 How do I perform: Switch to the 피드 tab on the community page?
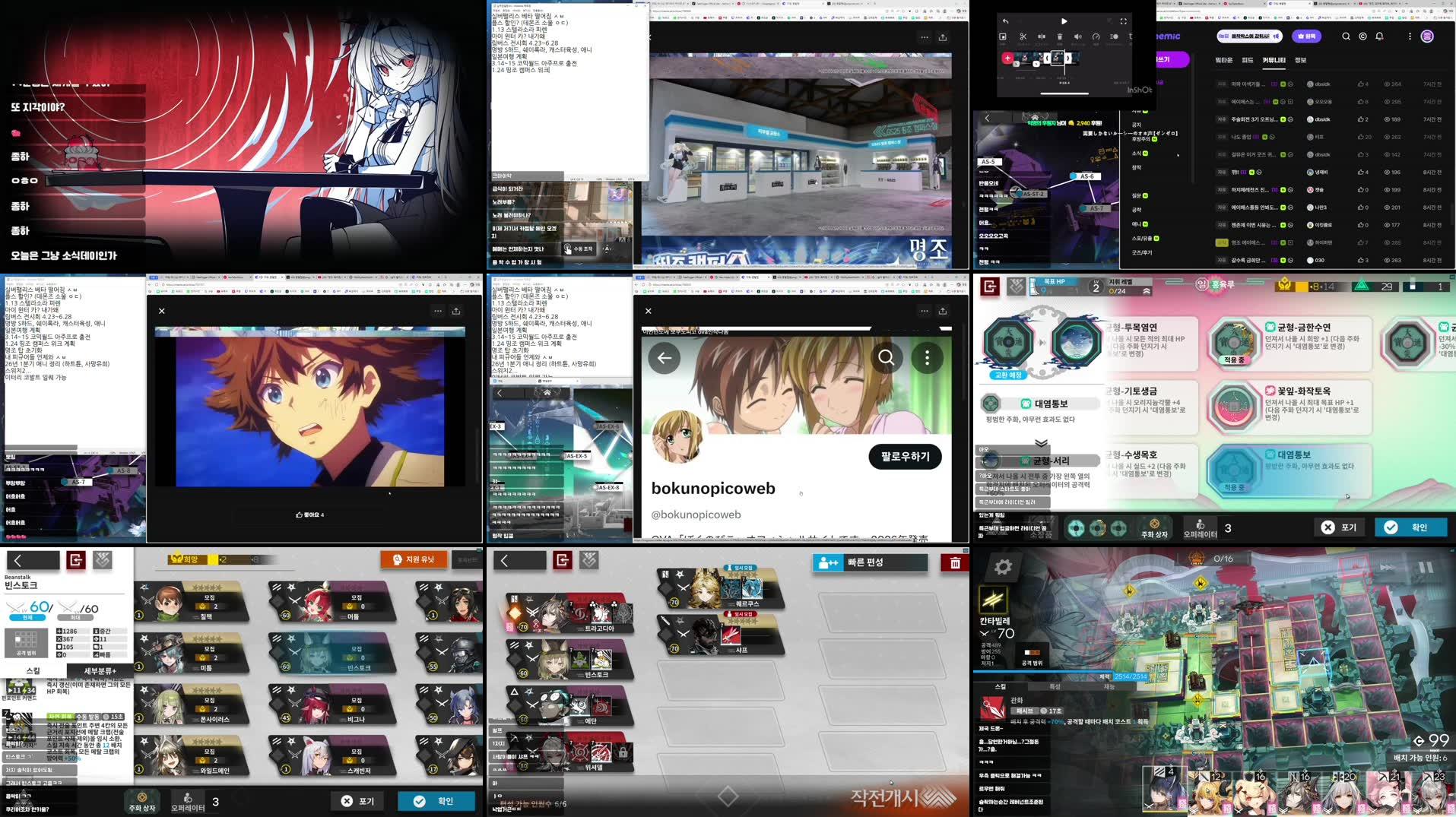pos(1248,60)
